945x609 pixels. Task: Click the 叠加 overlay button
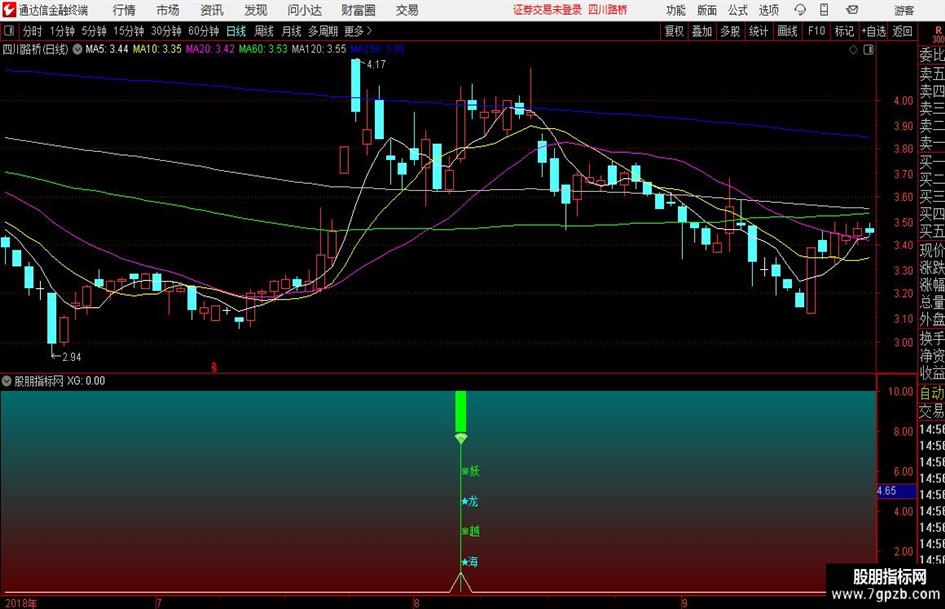(702, 31)
